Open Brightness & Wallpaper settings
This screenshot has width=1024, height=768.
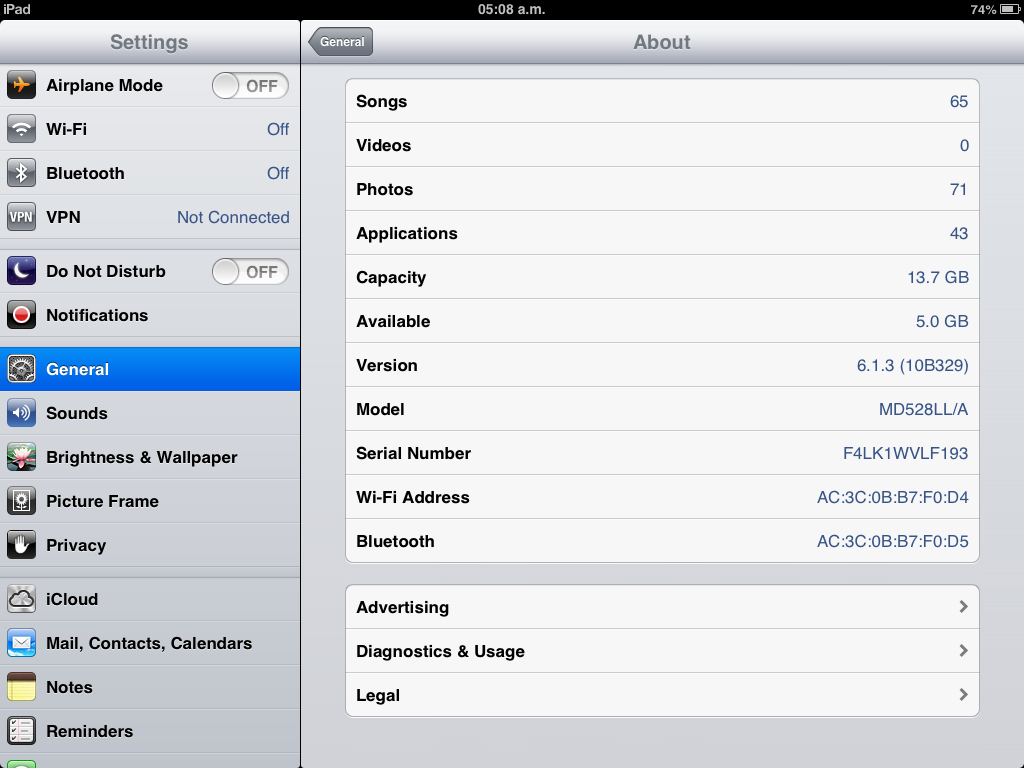pyautogui.click(x=150, y=457)
